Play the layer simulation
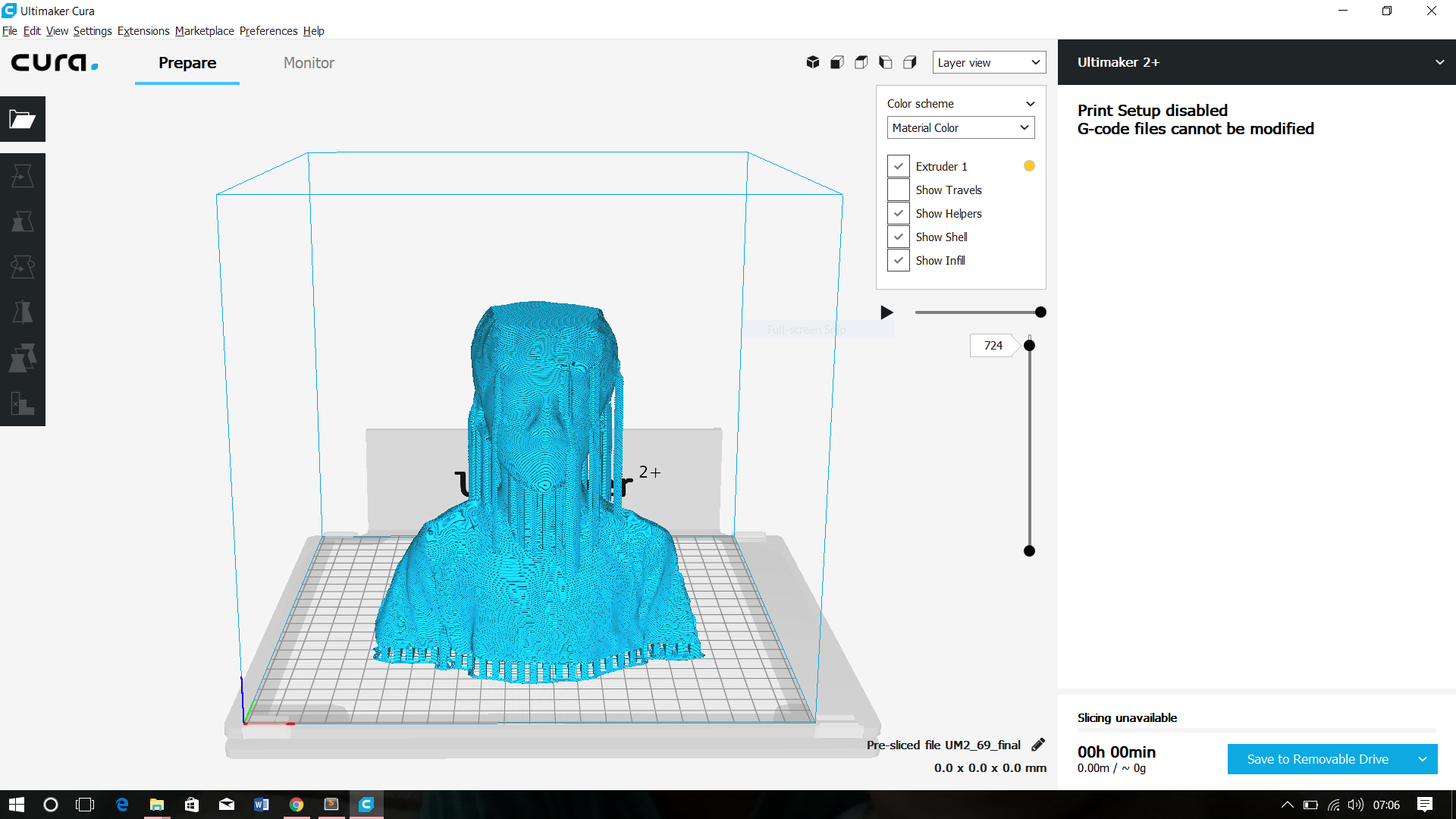Screen dimensions: 1456x819 click(886, 312)
